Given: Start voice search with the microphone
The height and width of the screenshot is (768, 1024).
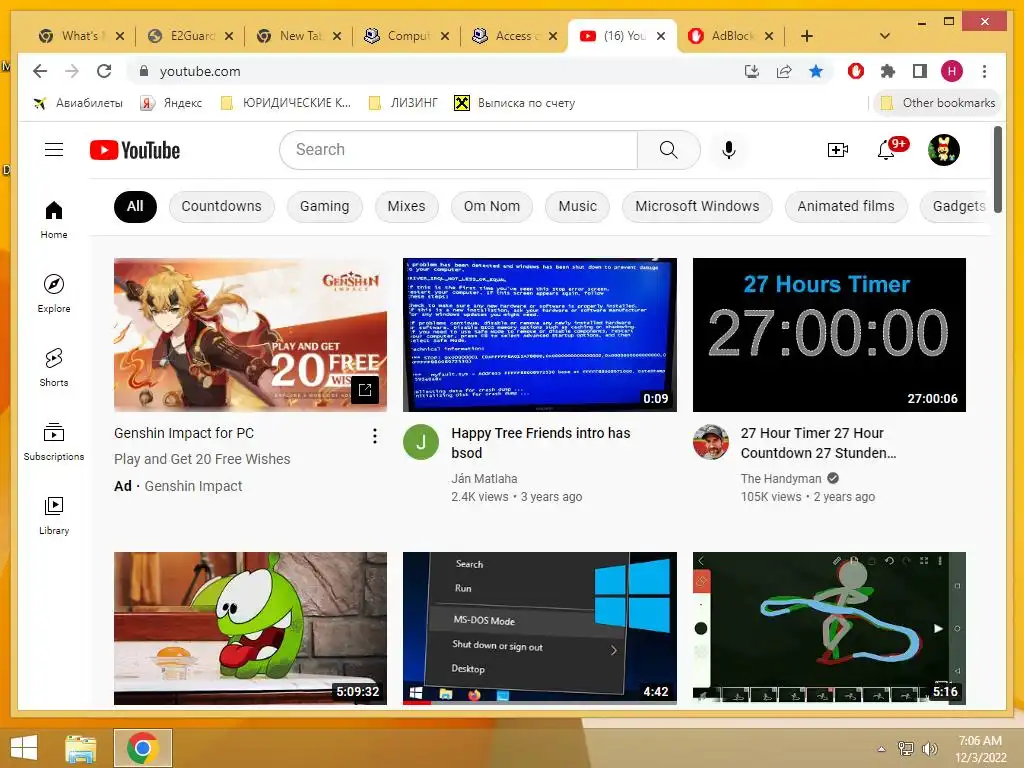Looking at the screenshot, I should (729, 150).
